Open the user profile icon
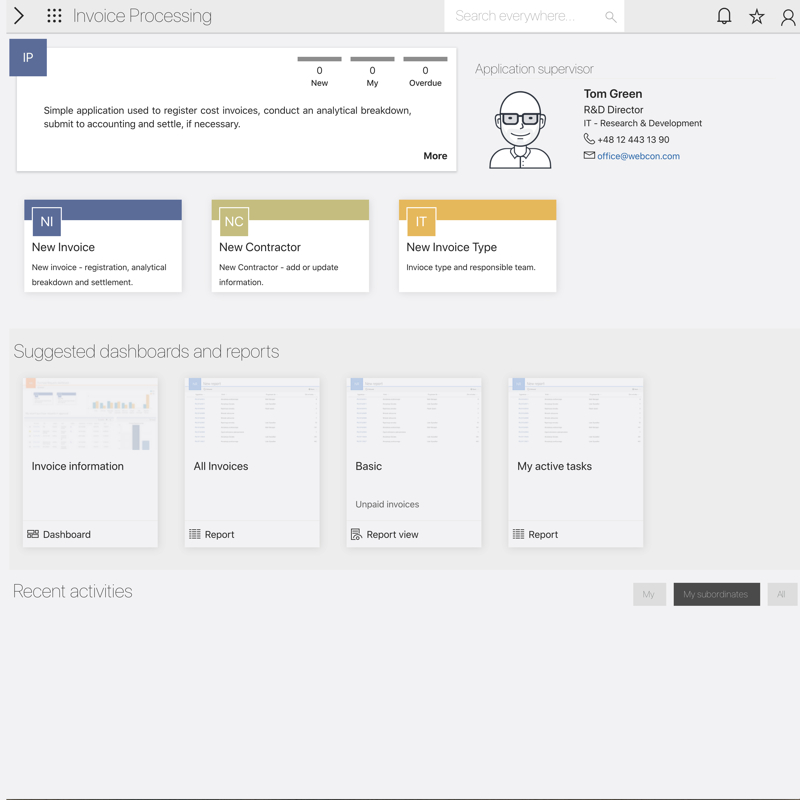 pyautogui.click(x=788, y=16)
